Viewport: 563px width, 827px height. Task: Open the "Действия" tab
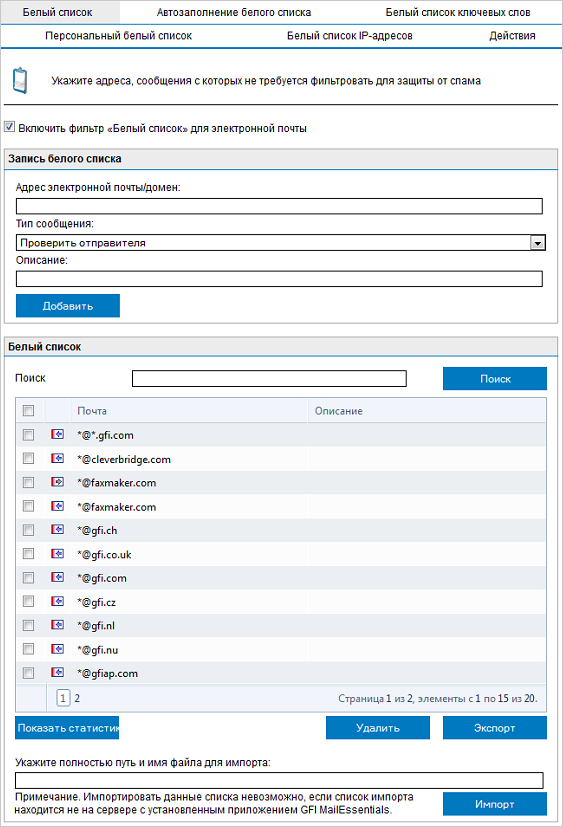tap(512, 36)
